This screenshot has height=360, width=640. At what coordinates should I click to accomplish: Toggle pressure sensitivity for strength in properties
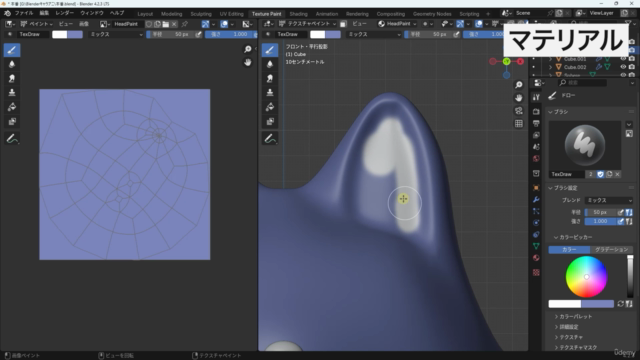[x=620, y=221]
